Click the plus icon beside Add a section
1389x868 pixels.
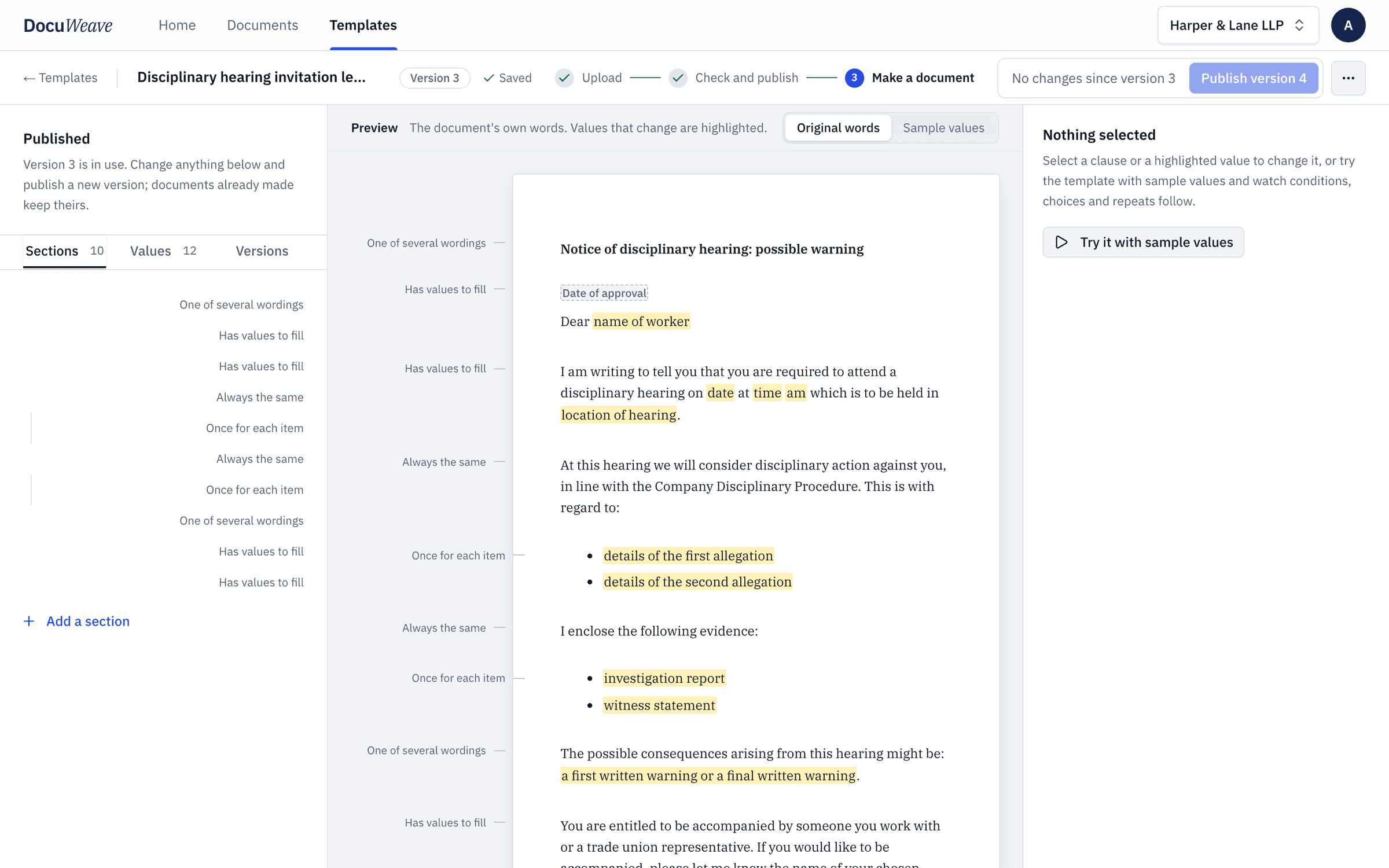point(29,621)
